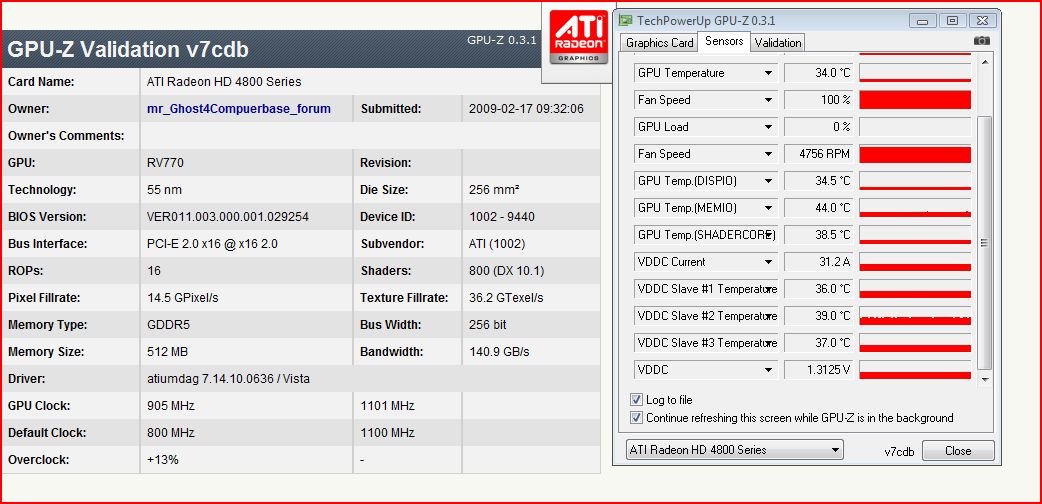Open the GPU Load sensor dropdown
The height and width of the screenshot is (504, 1042).
tap(768, 127)
